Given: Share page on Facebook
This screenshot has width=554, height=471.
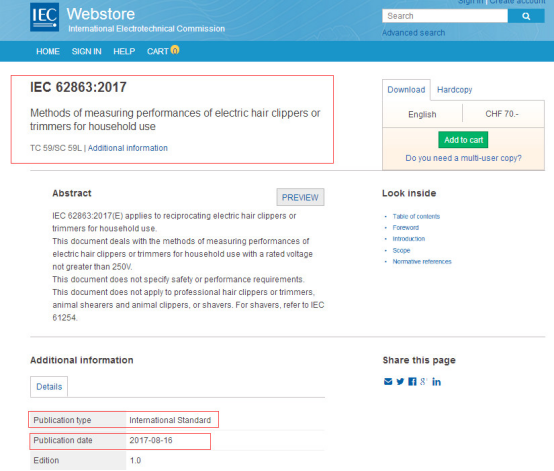Looking at the screenshot, I should tap(412, 382).
